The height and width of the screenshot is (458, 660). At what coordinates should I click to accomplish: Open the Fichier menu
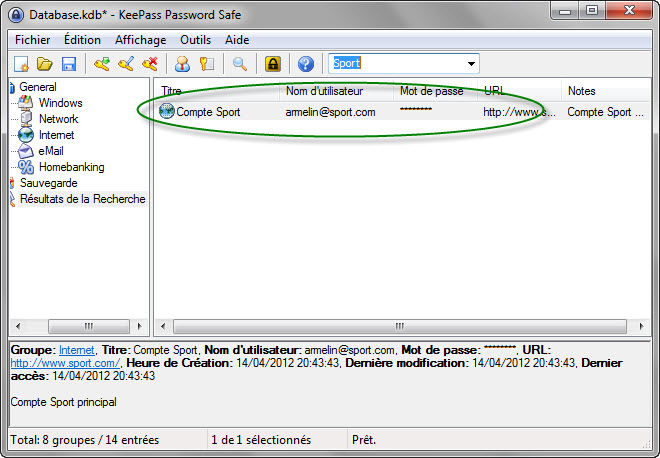click(32, 40)
